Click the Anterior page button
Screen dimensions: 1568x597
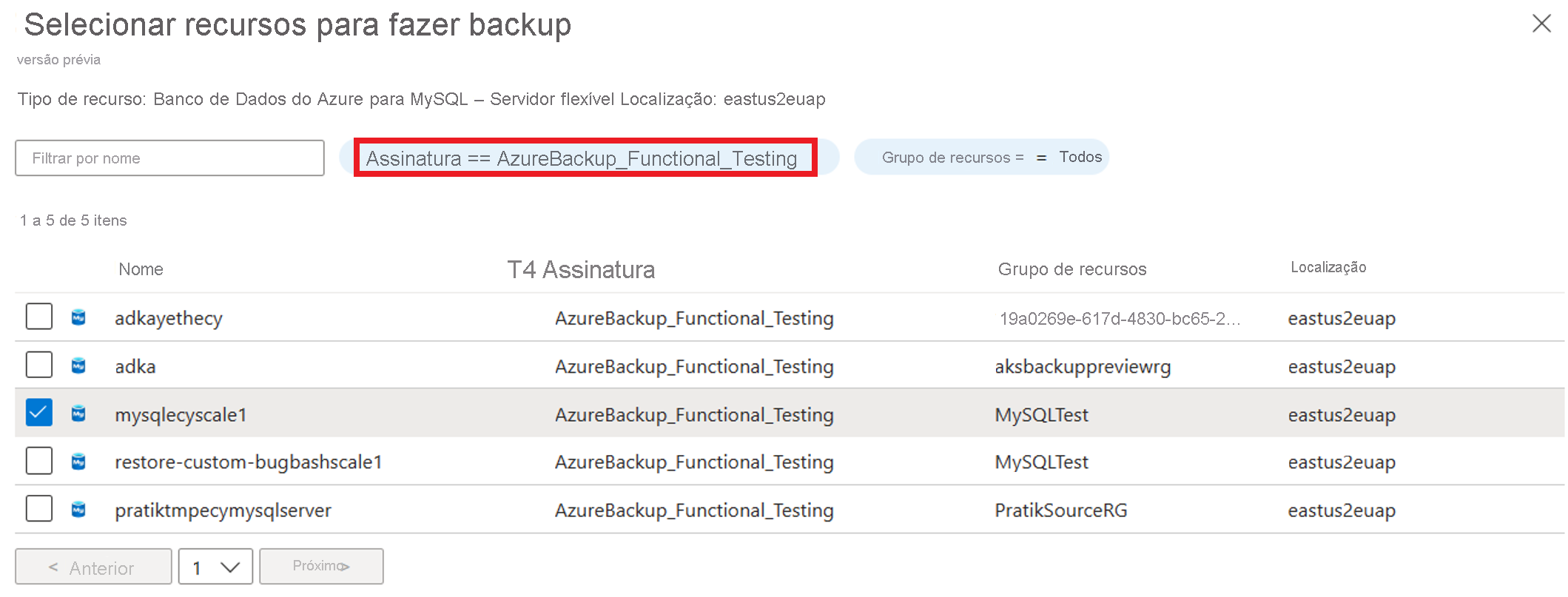[93, 567]
